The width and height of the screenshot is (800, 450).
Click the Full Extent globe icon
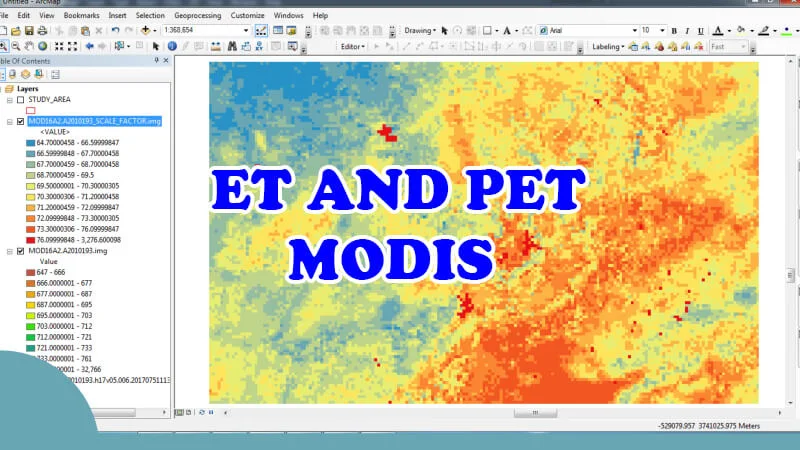click(42, 46)
